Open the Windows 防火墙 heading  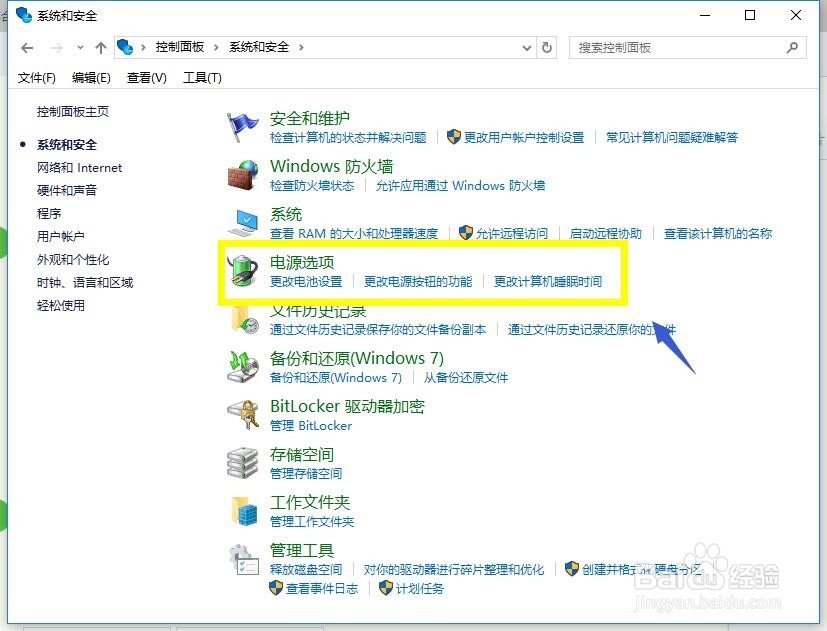point(332,166)
